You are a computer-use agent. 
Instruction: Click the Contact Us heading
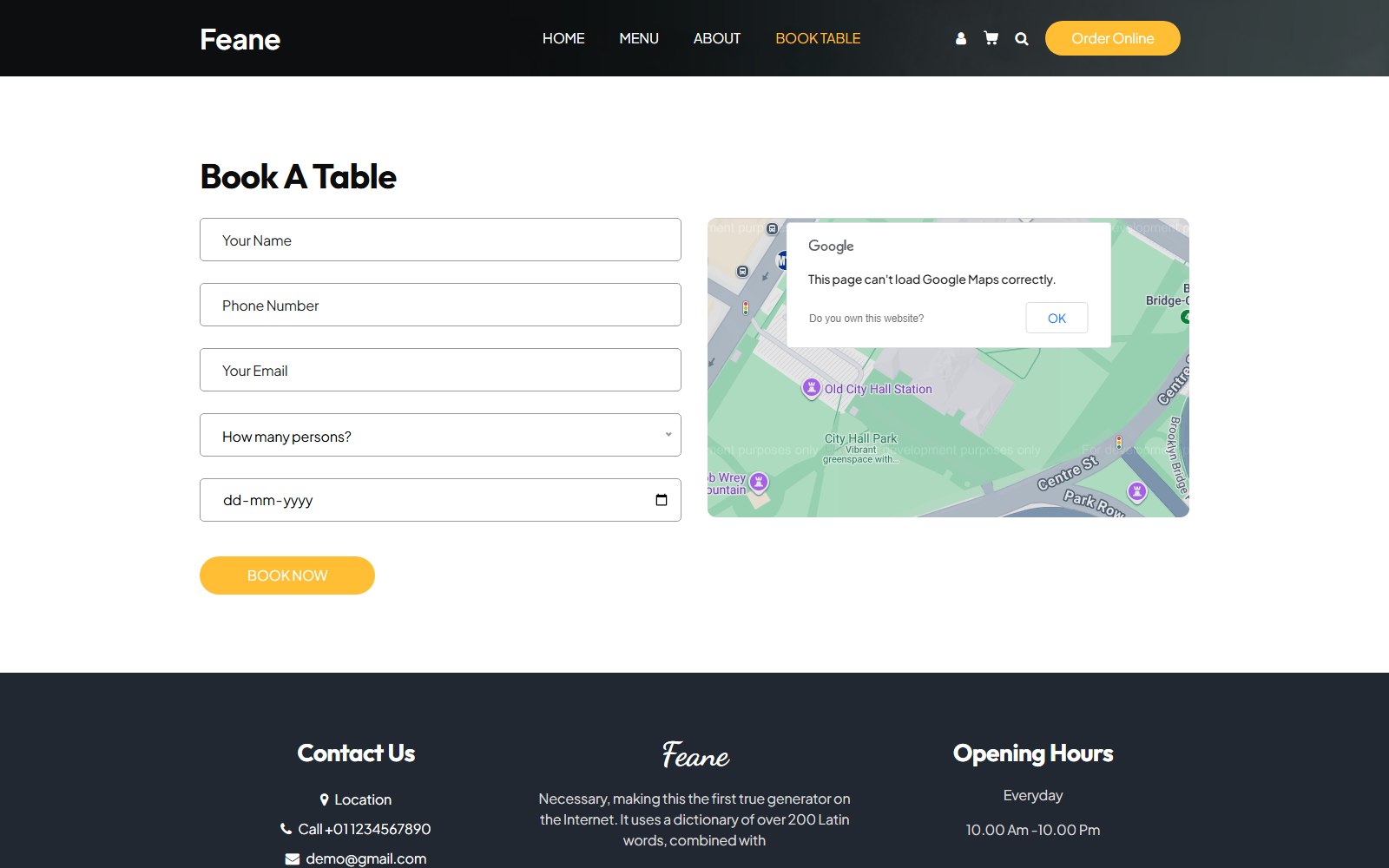click(x=356, y=753)
